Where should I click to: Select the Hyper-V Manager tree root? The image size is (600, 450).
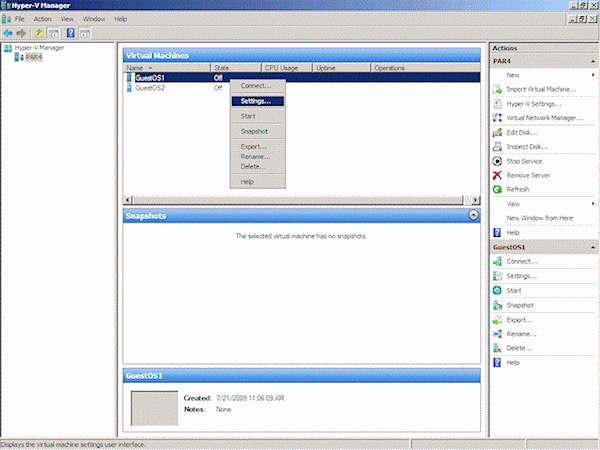[39, 48]
